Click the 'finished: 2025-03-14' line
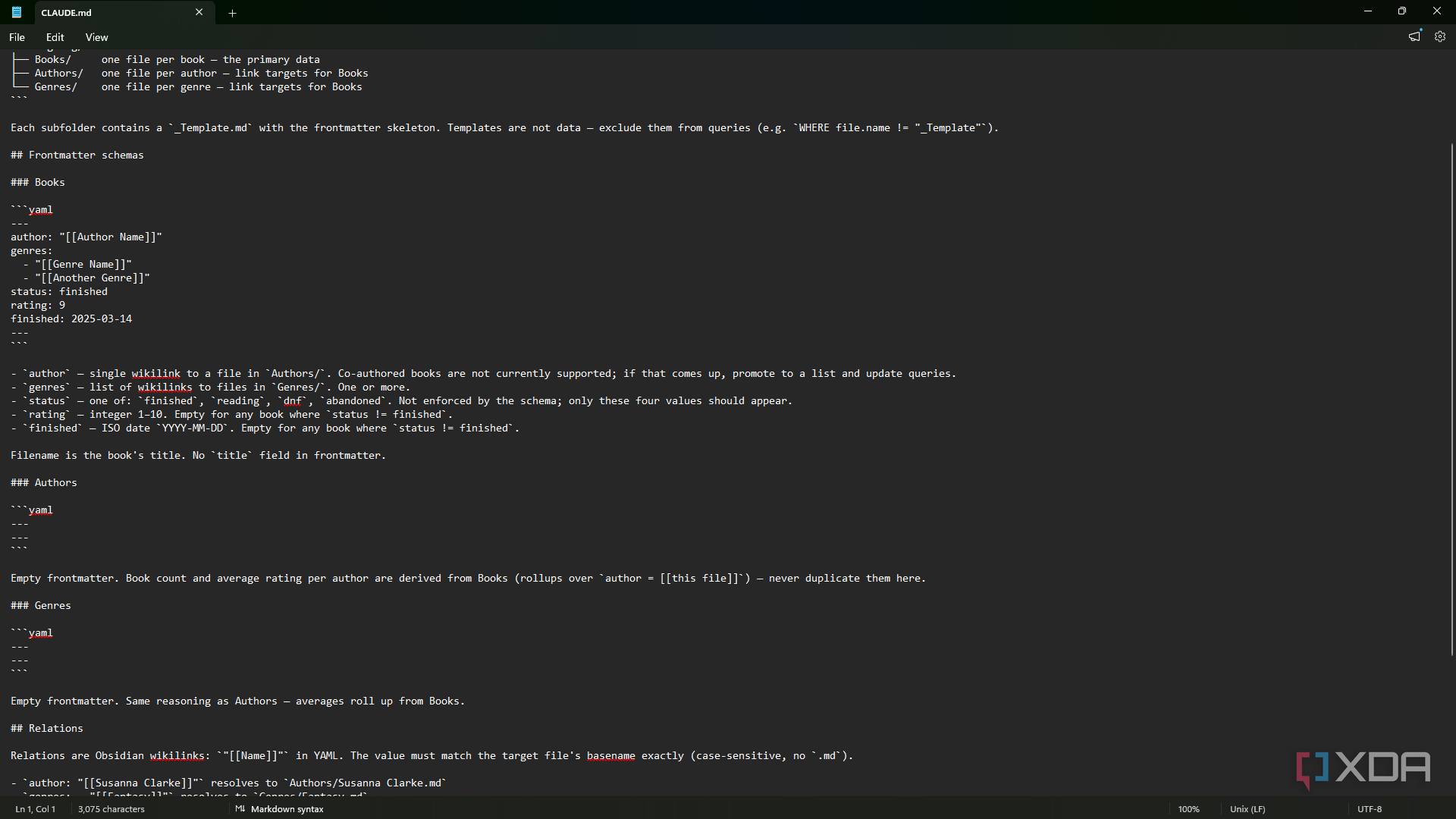Image resolution: width=1456 pixels, height=819 pixels. [71, 318]
